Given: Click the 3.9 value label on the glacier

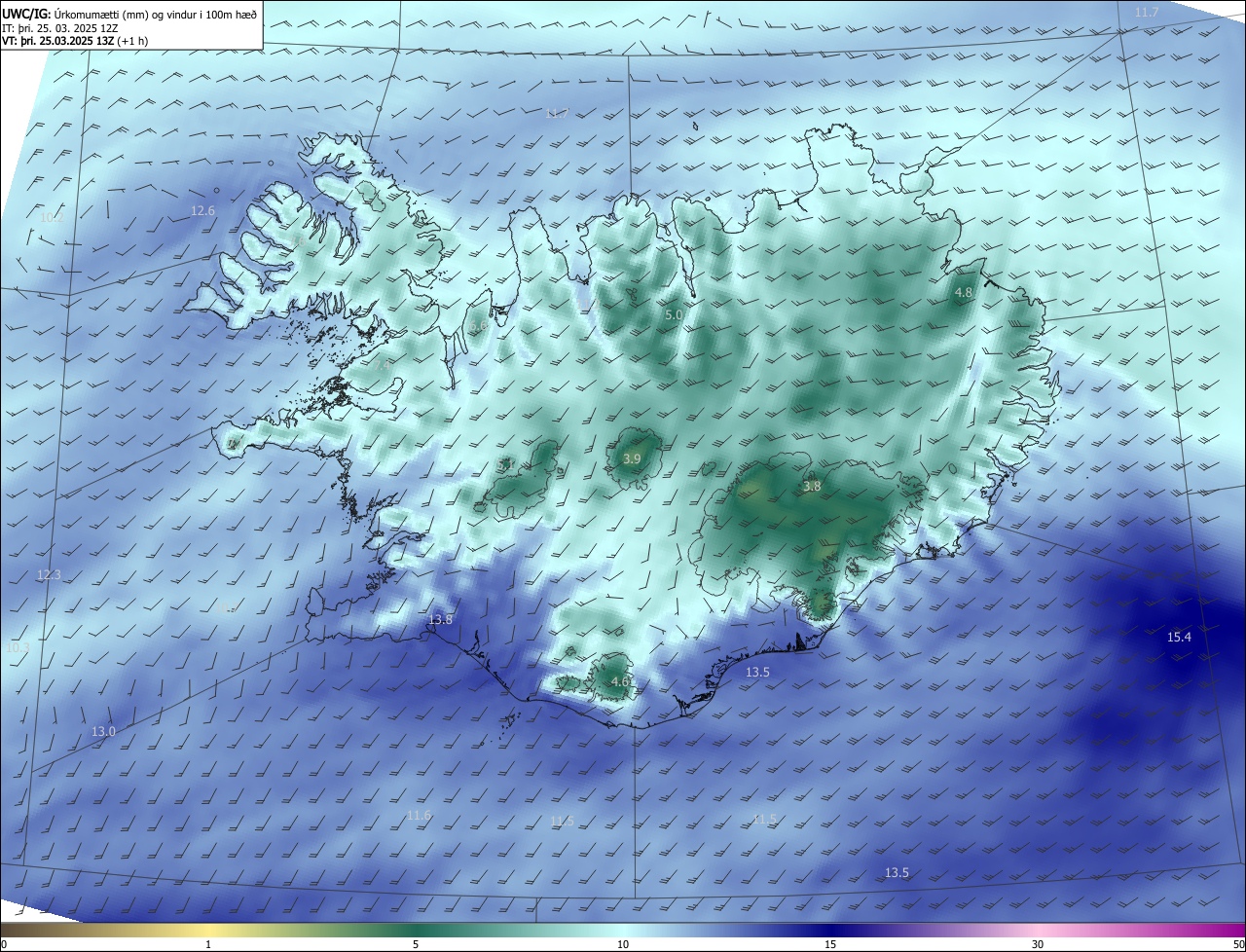Looking at the screenshot, I should [x=632, y=458].
